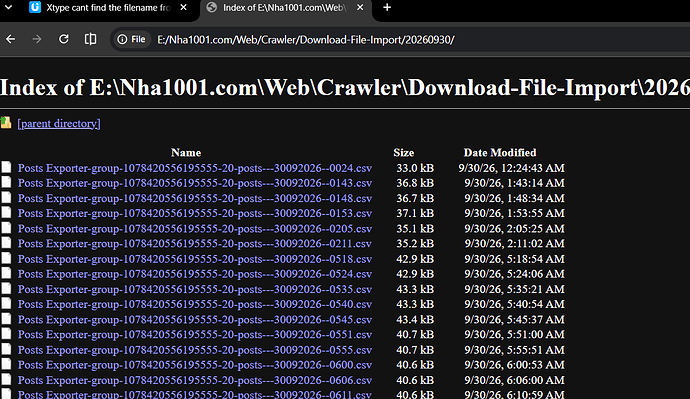Click the Index of E:\Nha1001.com page heading
The height and width of the screenshot is (399, 690).
pos(345,88)
